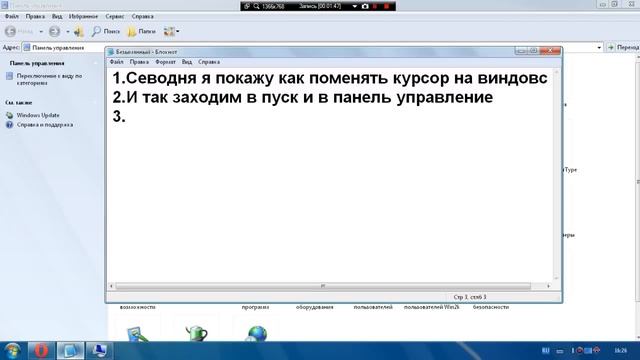Click the Notepad horizontal scrollbar right arrow

tap(548, 286)
